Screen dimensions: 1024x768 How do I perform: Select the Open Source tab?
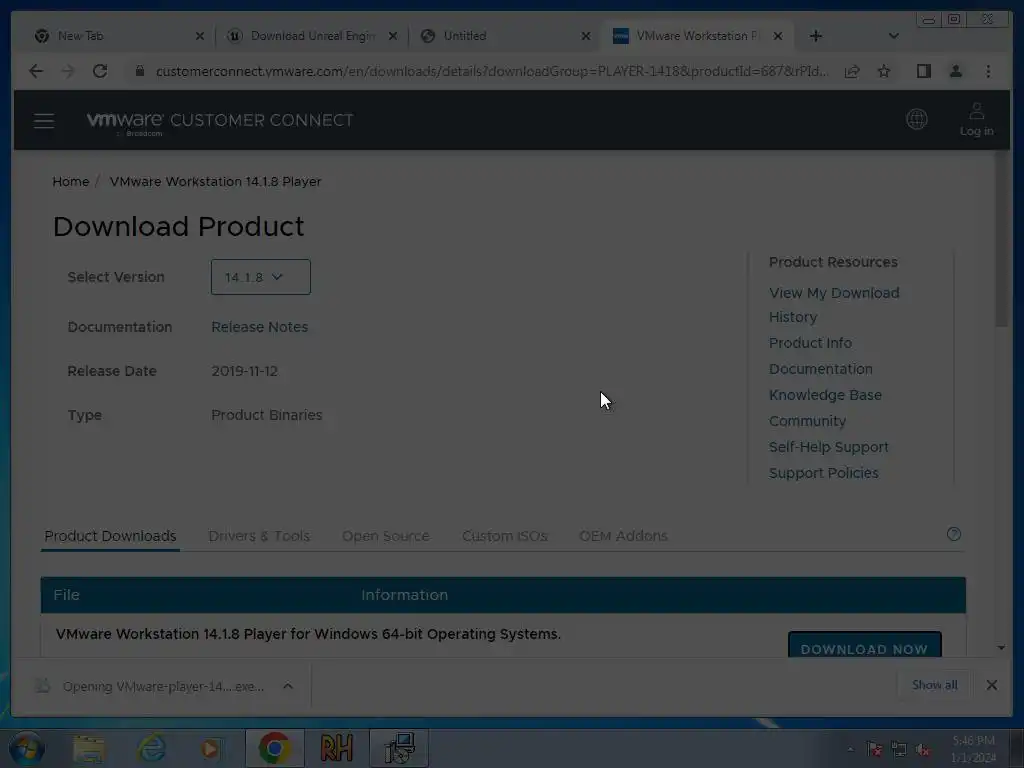pyautogui.click(x=385, y=536)
